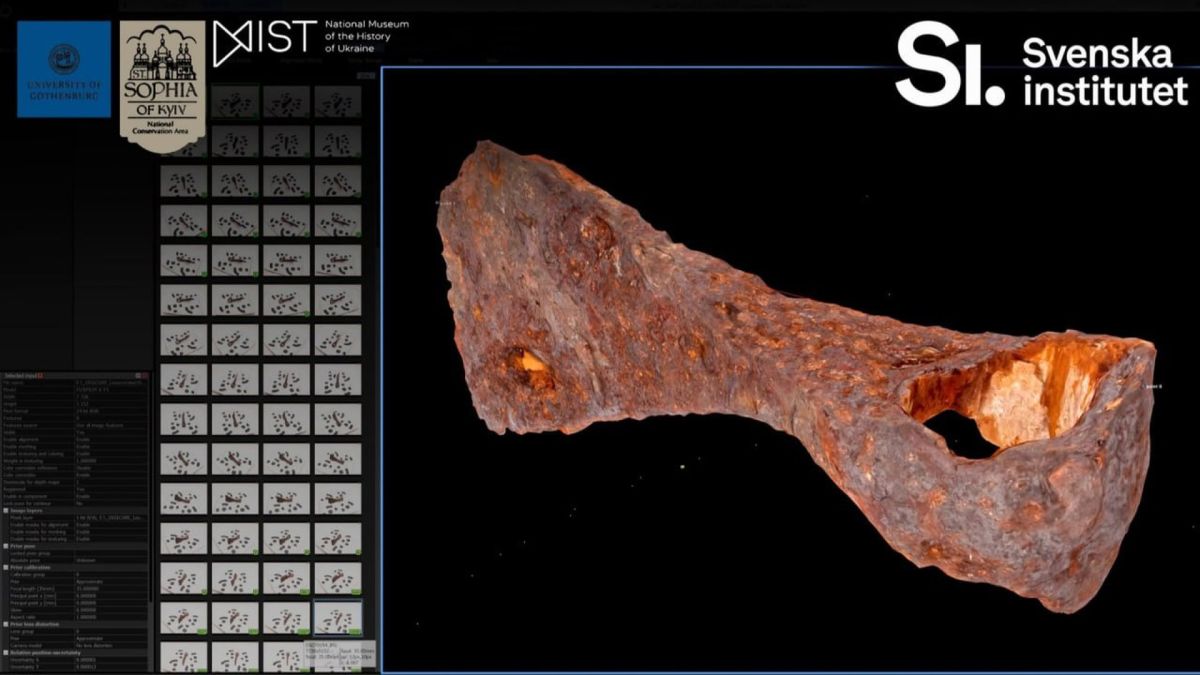The image size is (1200, 675).
Task: Select the control point marker at model's upper-left edge
Action: point(440,202)
